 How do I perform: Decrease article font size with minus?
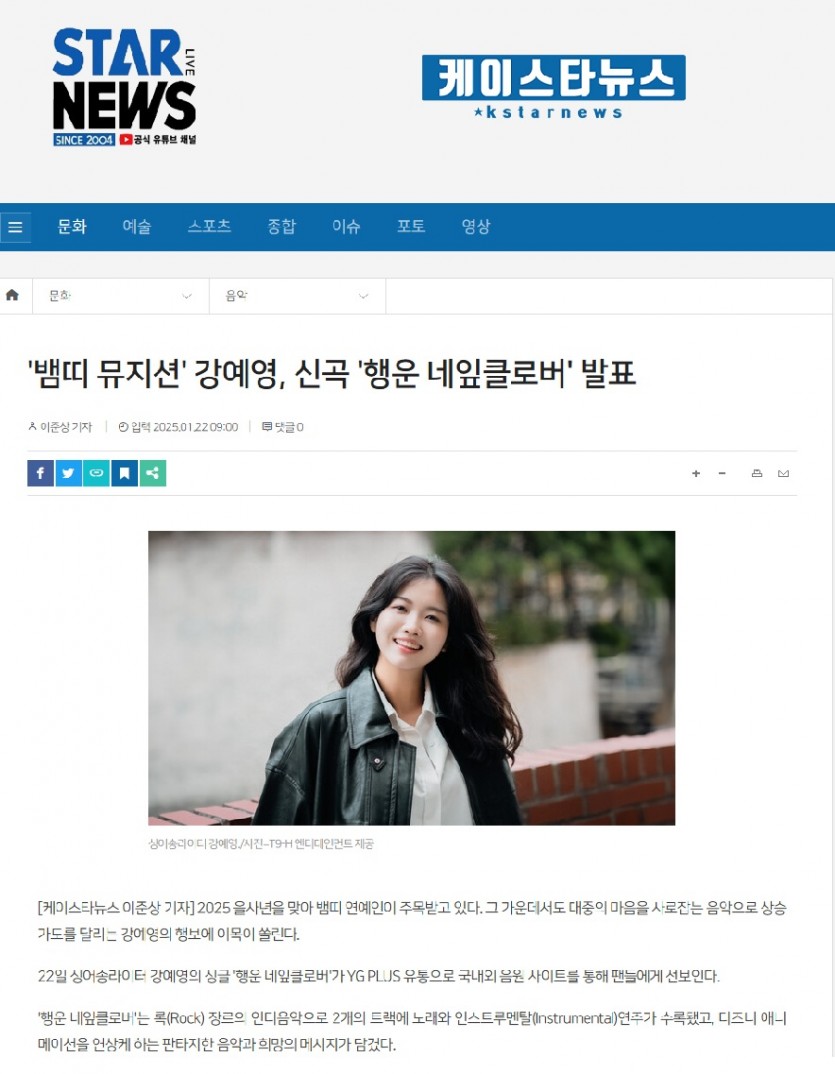(722, 473)
